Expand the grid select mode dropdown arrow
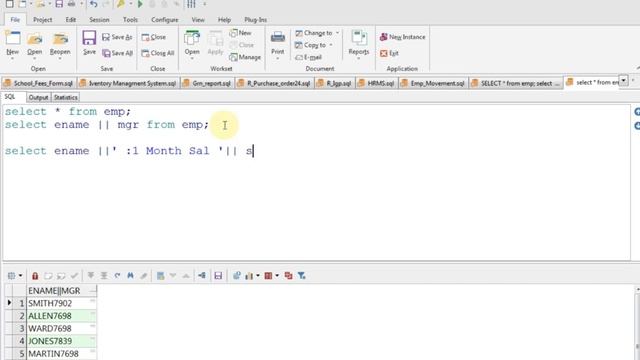This screenshot has height=360, width=640. [20, 276]
